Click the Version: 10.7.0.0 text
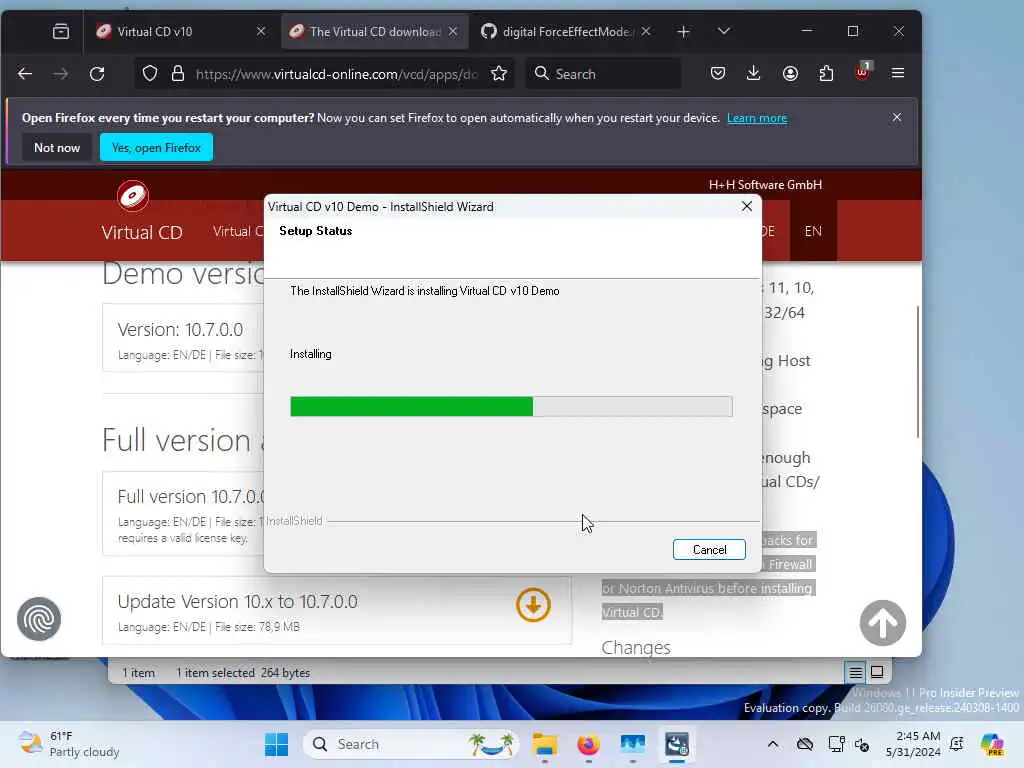The image size is (1024, 768). pos(180,330)
